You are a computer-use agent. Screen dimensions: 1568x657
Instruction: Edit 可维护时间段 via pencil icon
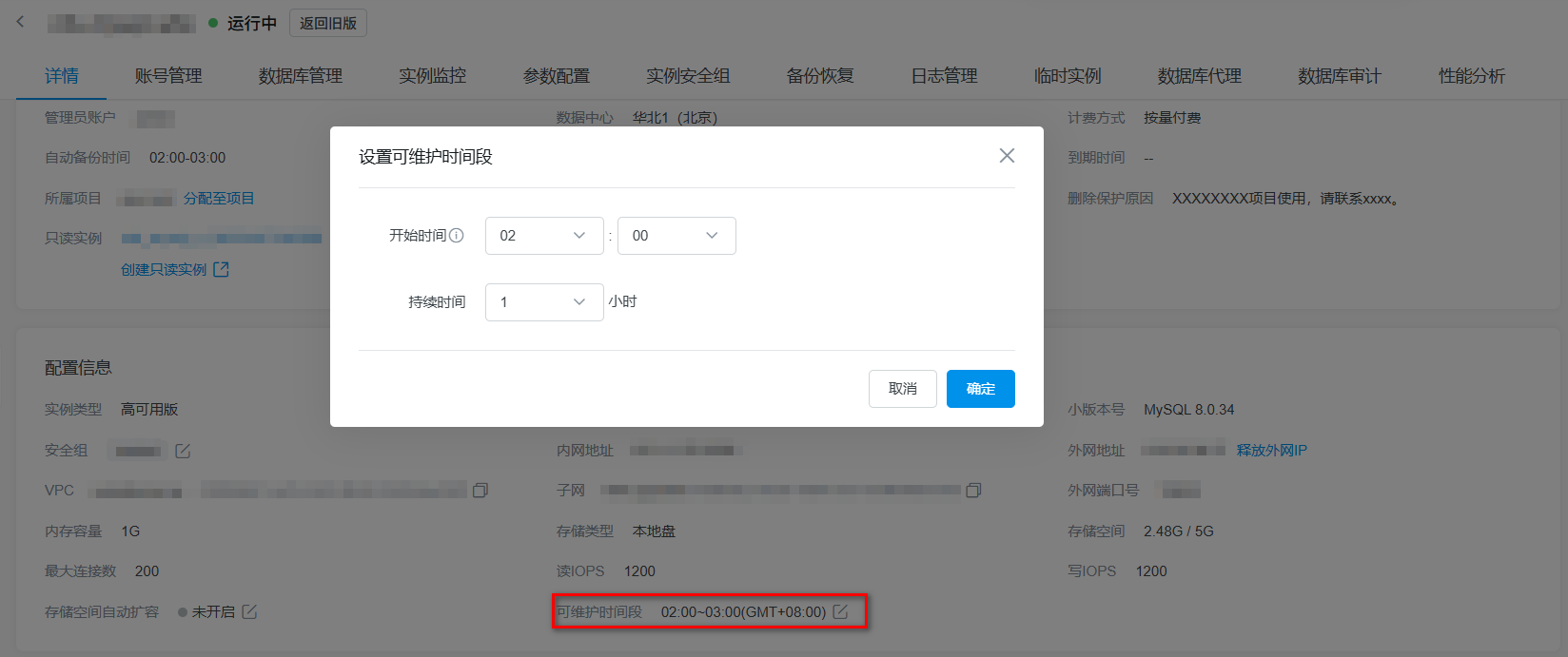point(840,611)
